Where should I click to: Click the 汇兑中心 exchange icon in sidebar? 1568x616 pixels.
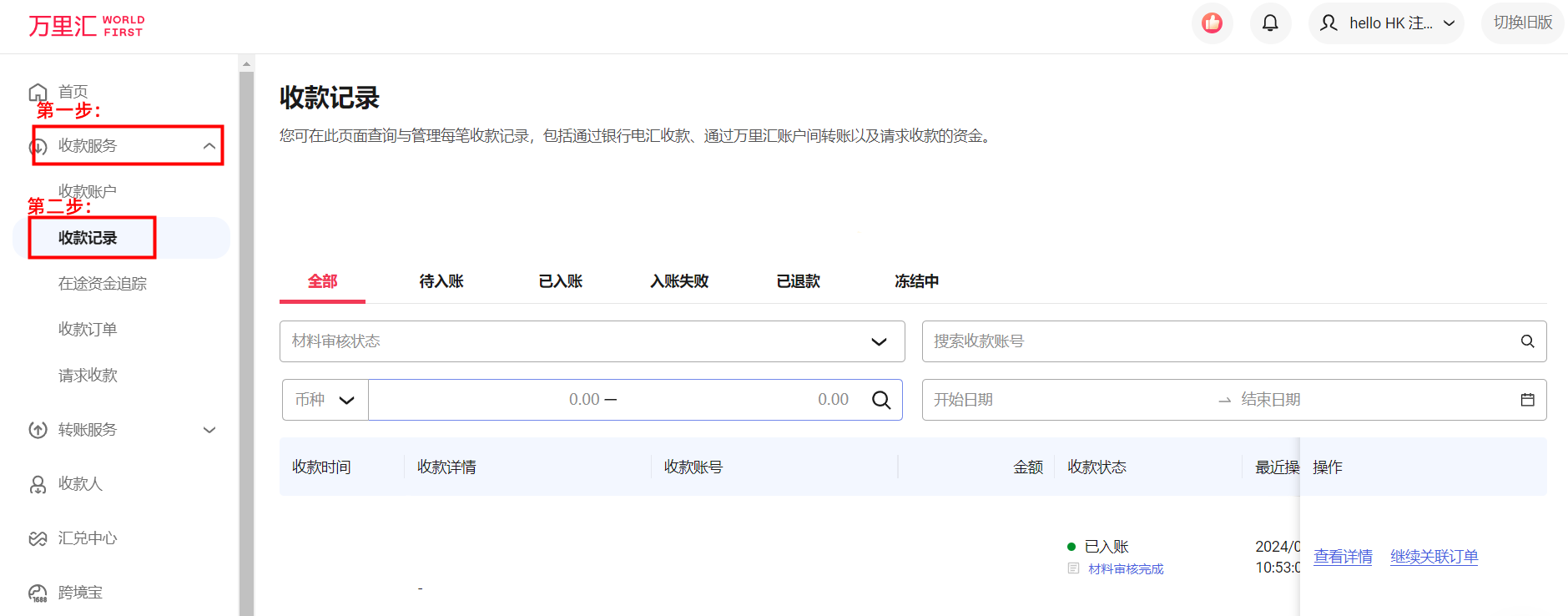[x=38, y=538]
